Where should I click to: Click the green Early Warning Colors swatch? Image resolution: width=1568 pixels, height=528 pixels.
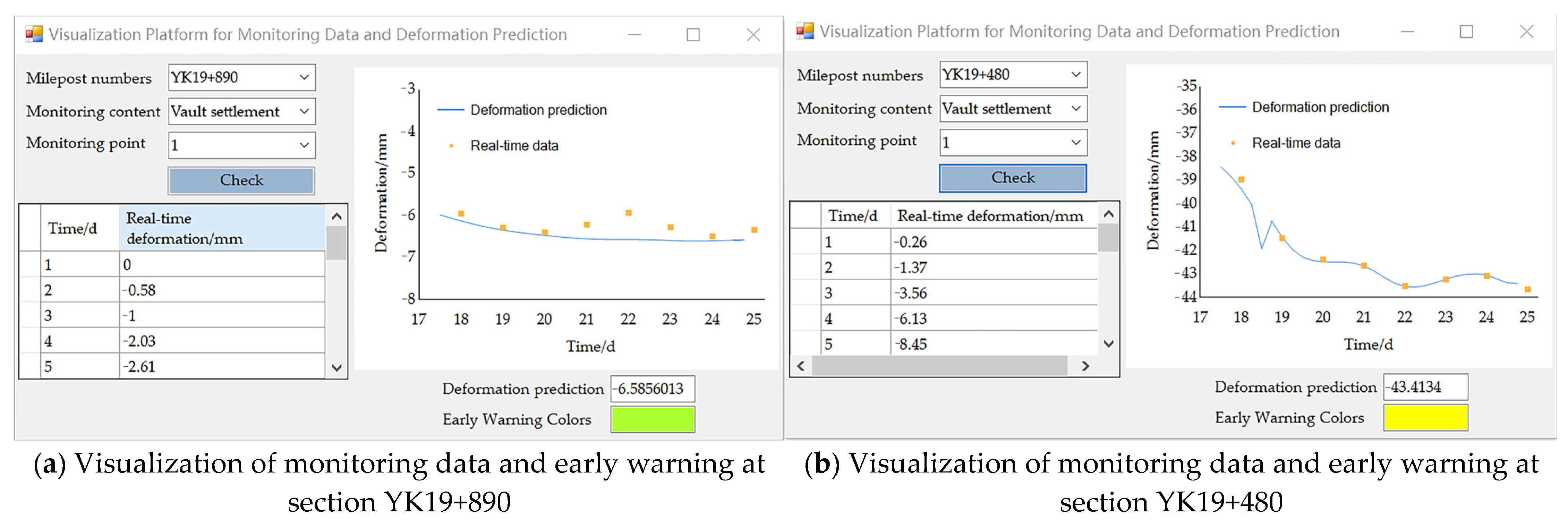[x=653, y=420]
